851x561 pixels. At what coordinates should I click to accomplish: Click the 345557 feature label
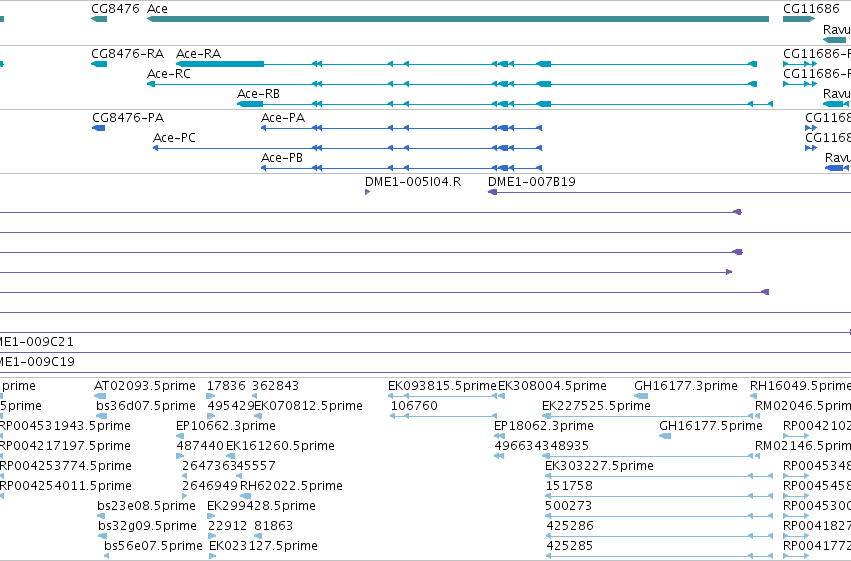pos(252,466)
